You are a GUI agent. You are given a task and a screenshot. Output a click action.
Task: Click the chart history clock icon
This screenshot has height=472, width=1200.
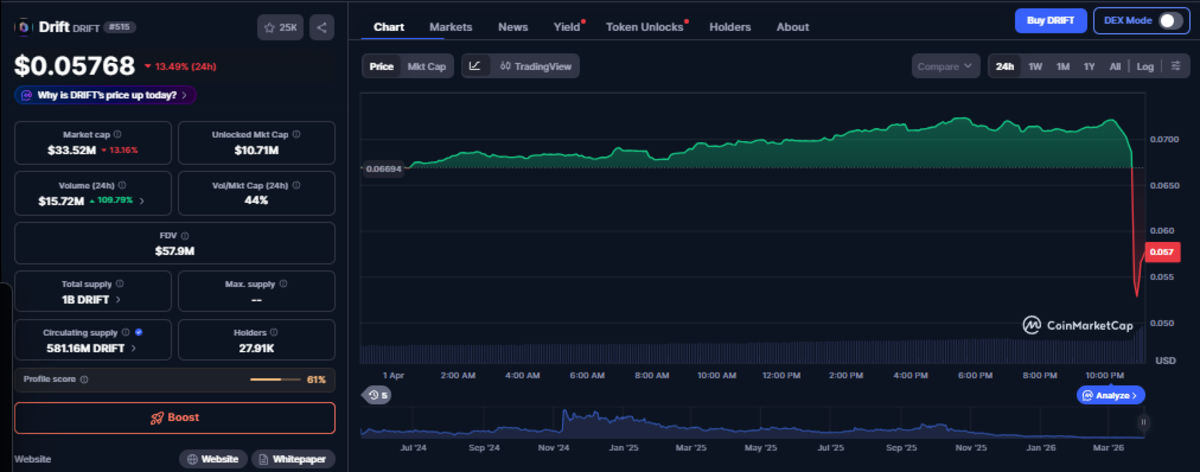click(x=377, y=395)
